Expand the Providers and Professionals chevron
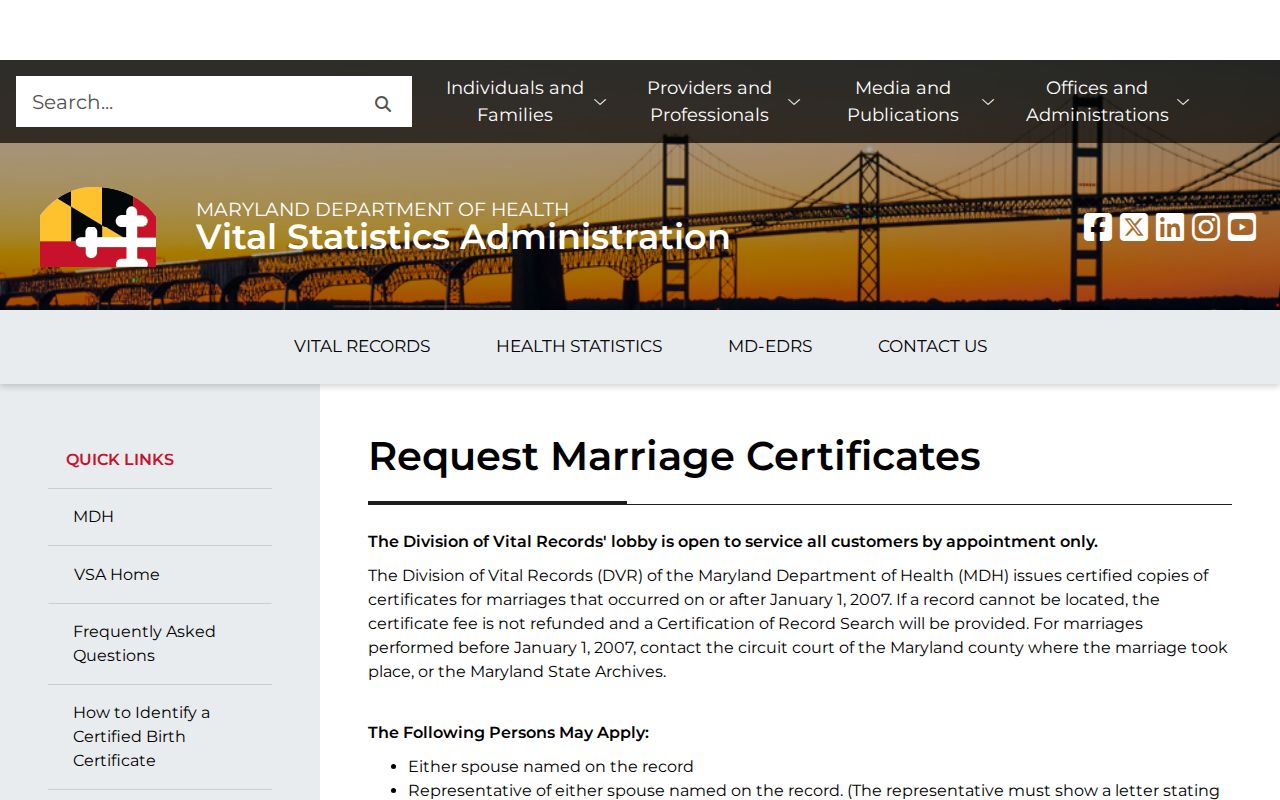 [794, 102]
